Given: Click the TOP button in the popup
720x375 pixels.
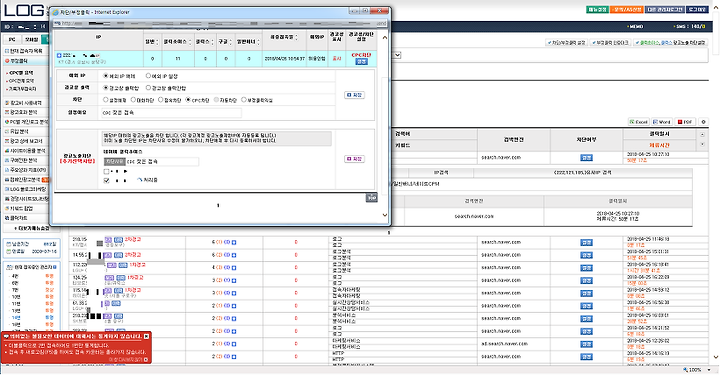Looking at the screenshot, I should click(371, 197).
